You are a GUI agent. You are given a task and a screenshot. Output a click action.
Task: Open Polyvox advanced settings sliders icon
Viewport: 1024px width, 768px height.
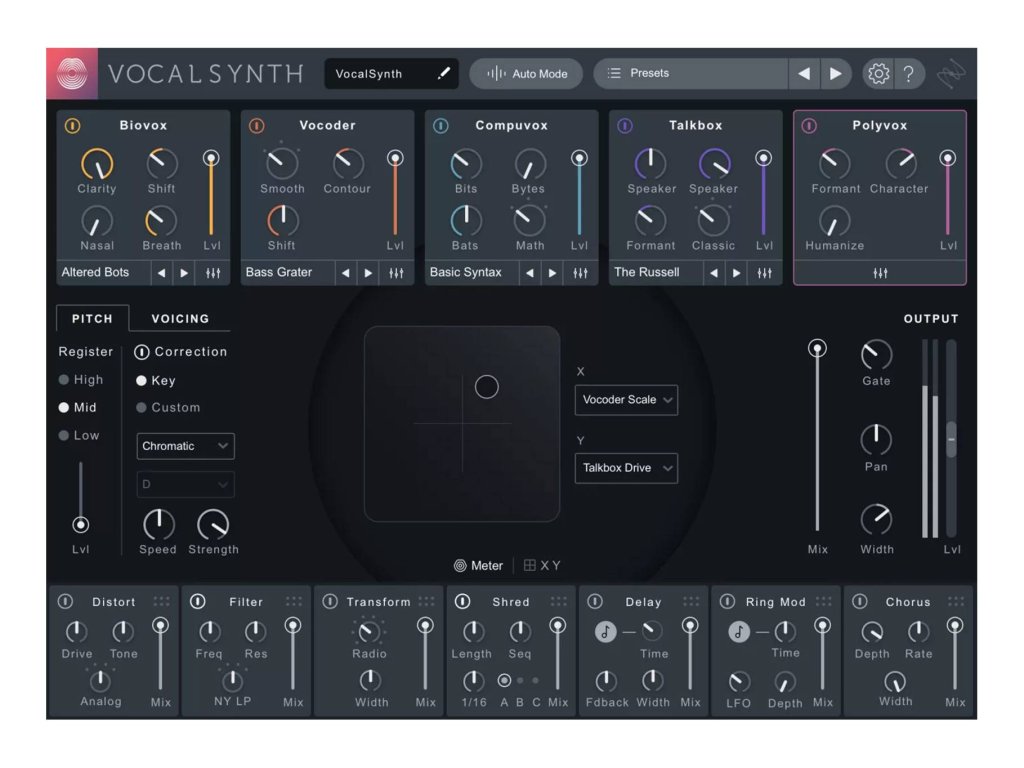(x=880, y=273)
